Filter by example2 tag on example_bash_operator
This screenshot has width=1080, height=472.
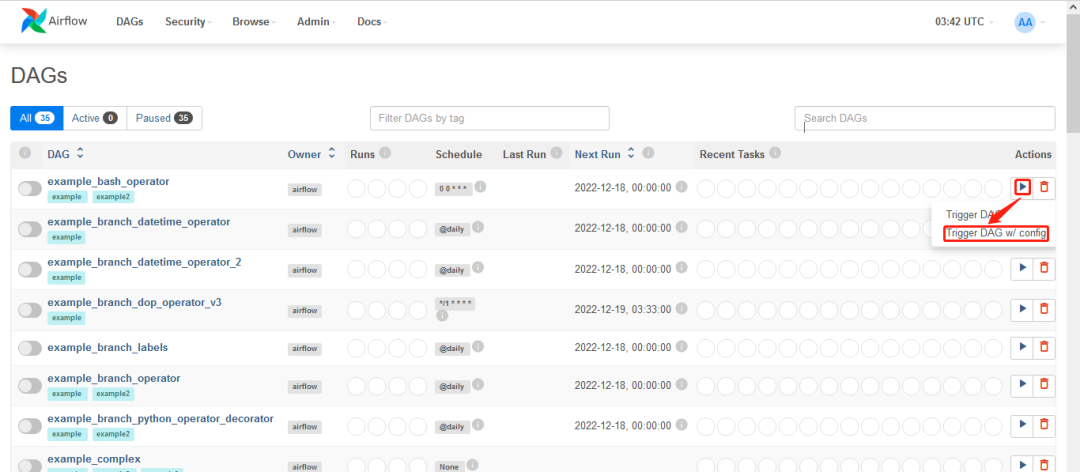click(113, 196)
